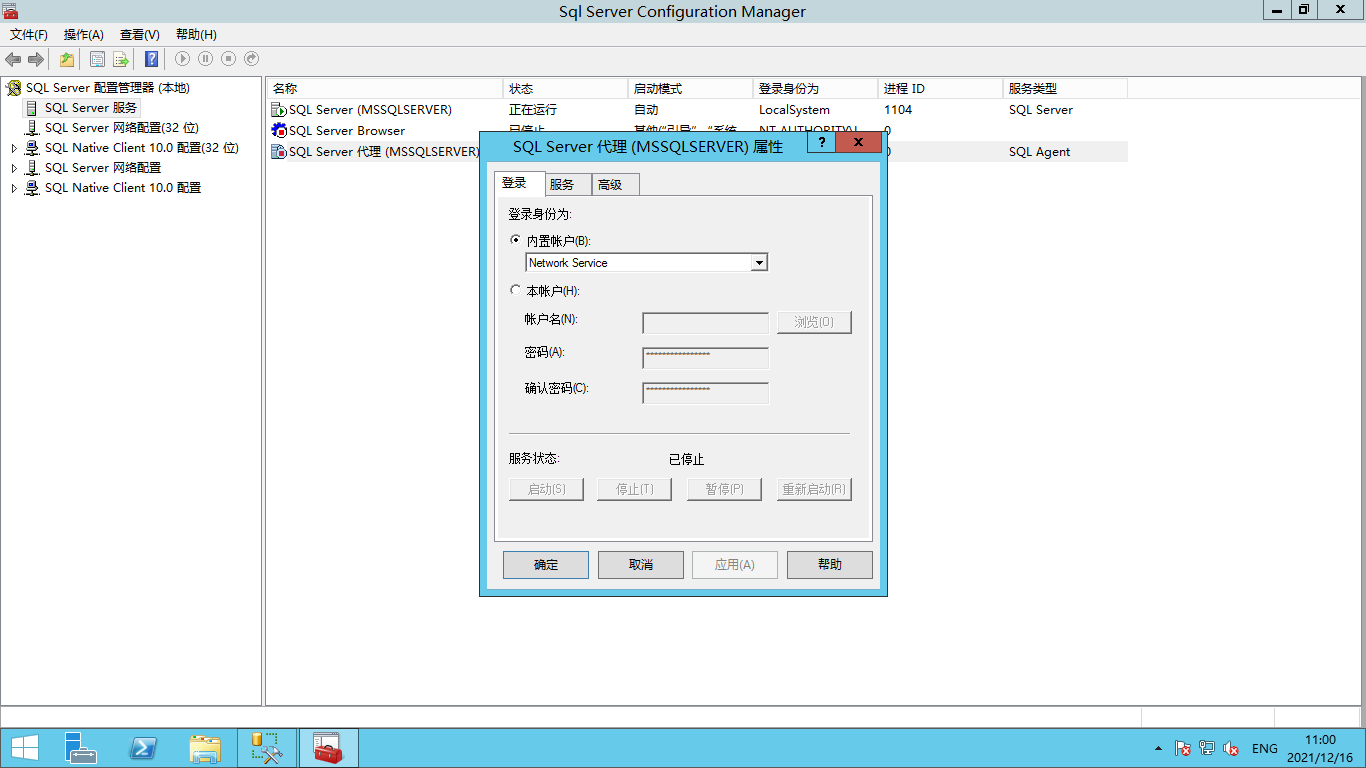
Task: Click the help question mark in the dialog title bar
Action: (821, 143)
